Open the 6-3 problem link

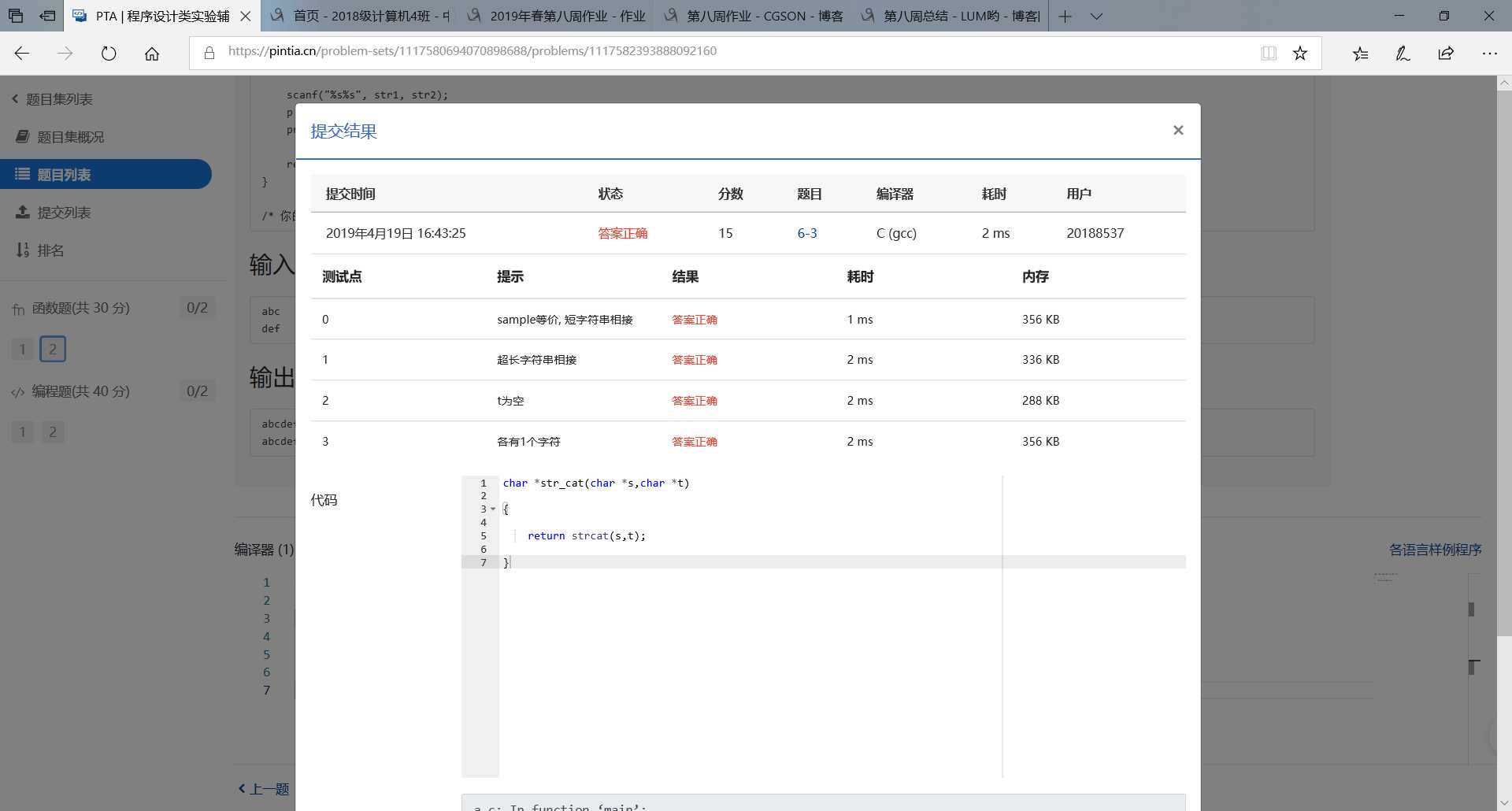[x=807, y=233]
